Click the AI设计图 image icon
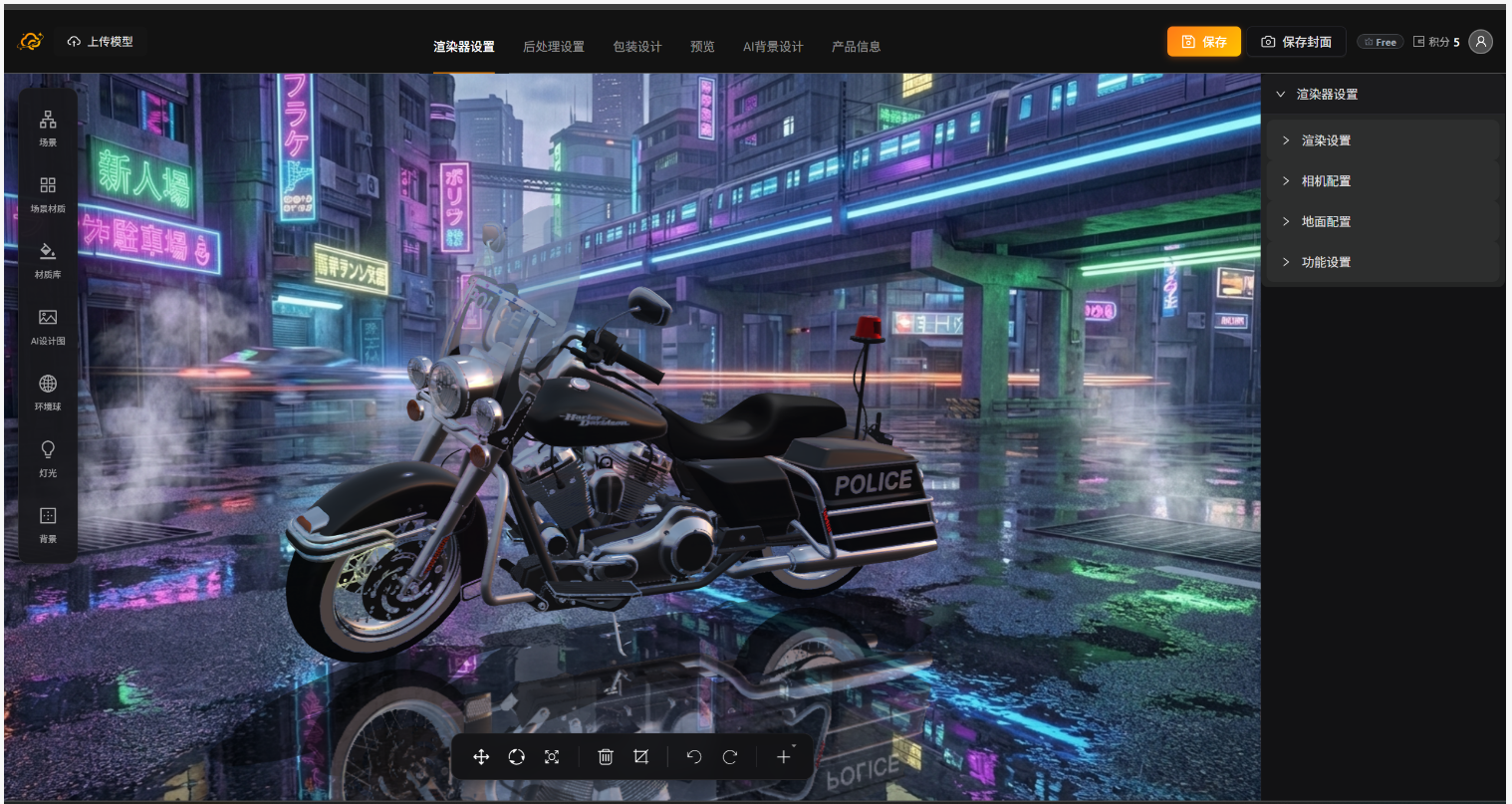The image size is (1512, 804). (48, 325)
